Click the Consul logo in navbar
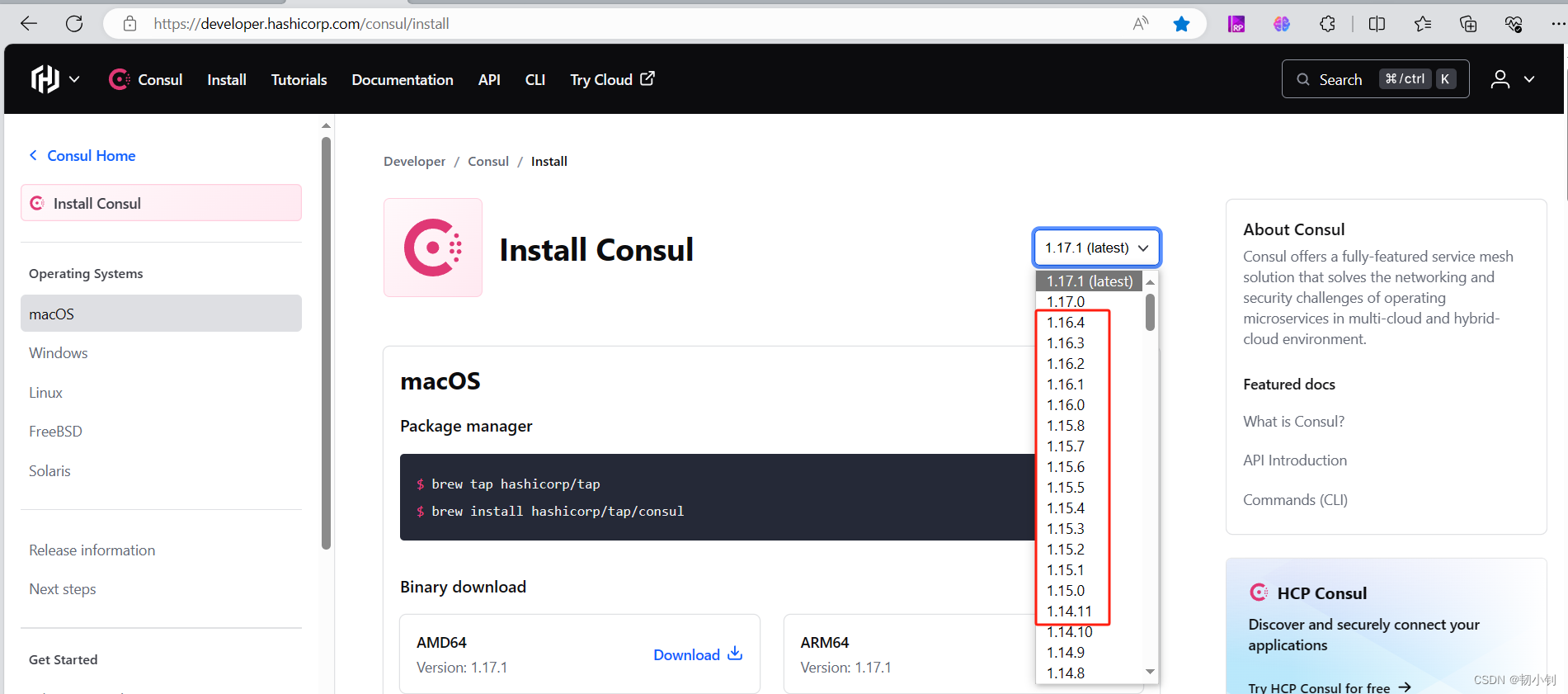The width and height of the screenshot is (1568, 694). click(x=120, y=79)
